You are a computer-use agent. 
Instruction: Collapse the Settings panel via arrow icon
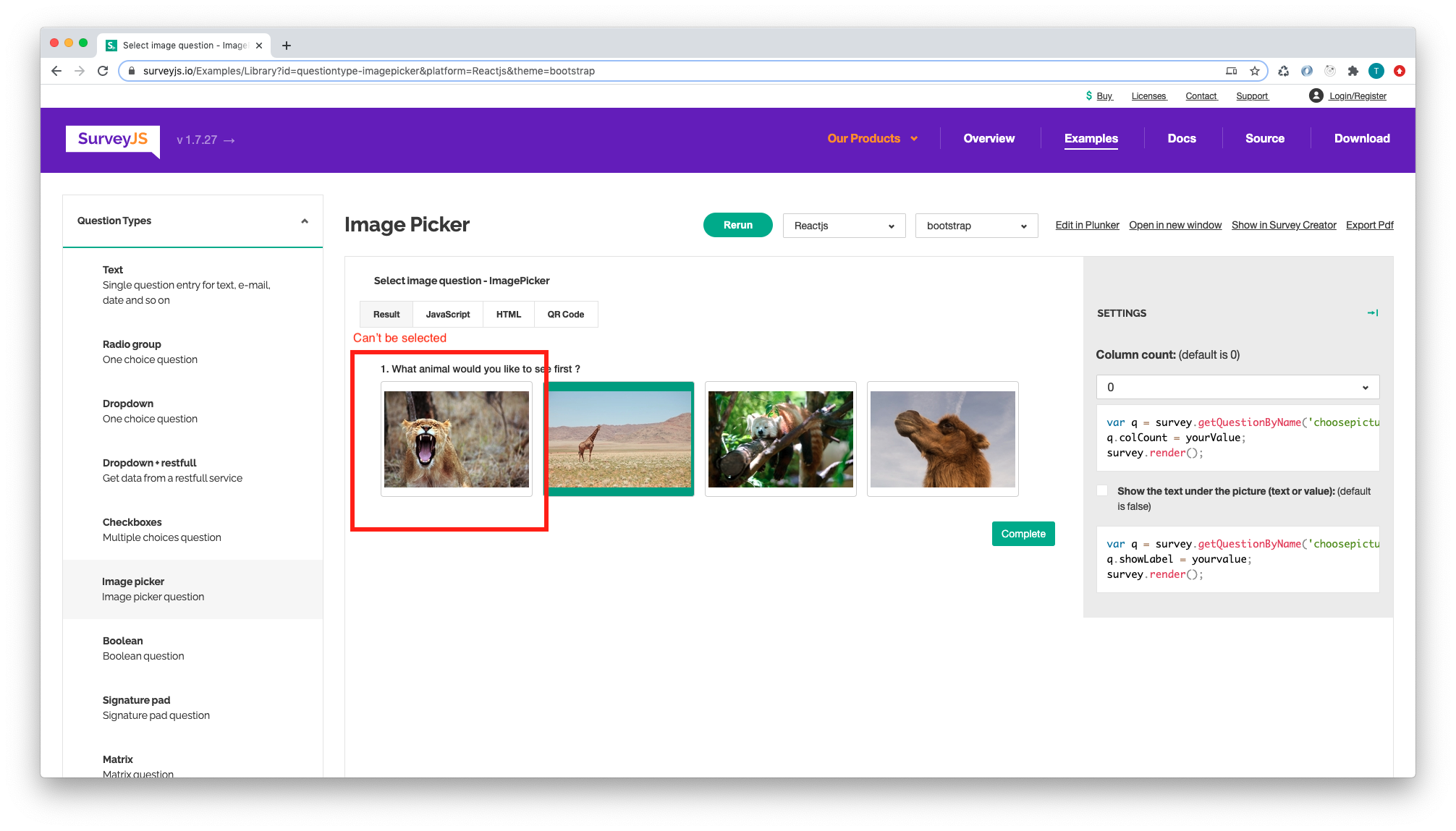pyautogui.click(x=1372, y=312)
